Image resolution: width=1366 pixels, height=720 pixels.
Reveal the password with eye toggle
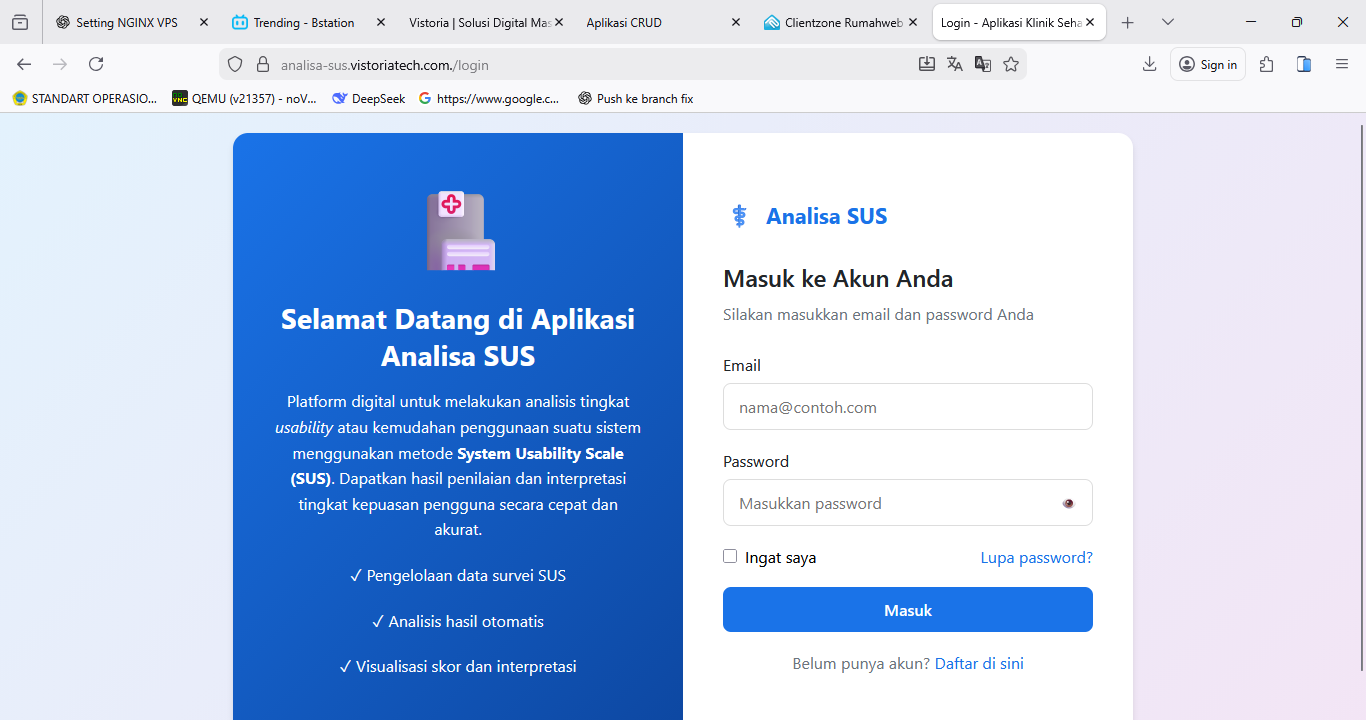click(x=1068, y=503)
